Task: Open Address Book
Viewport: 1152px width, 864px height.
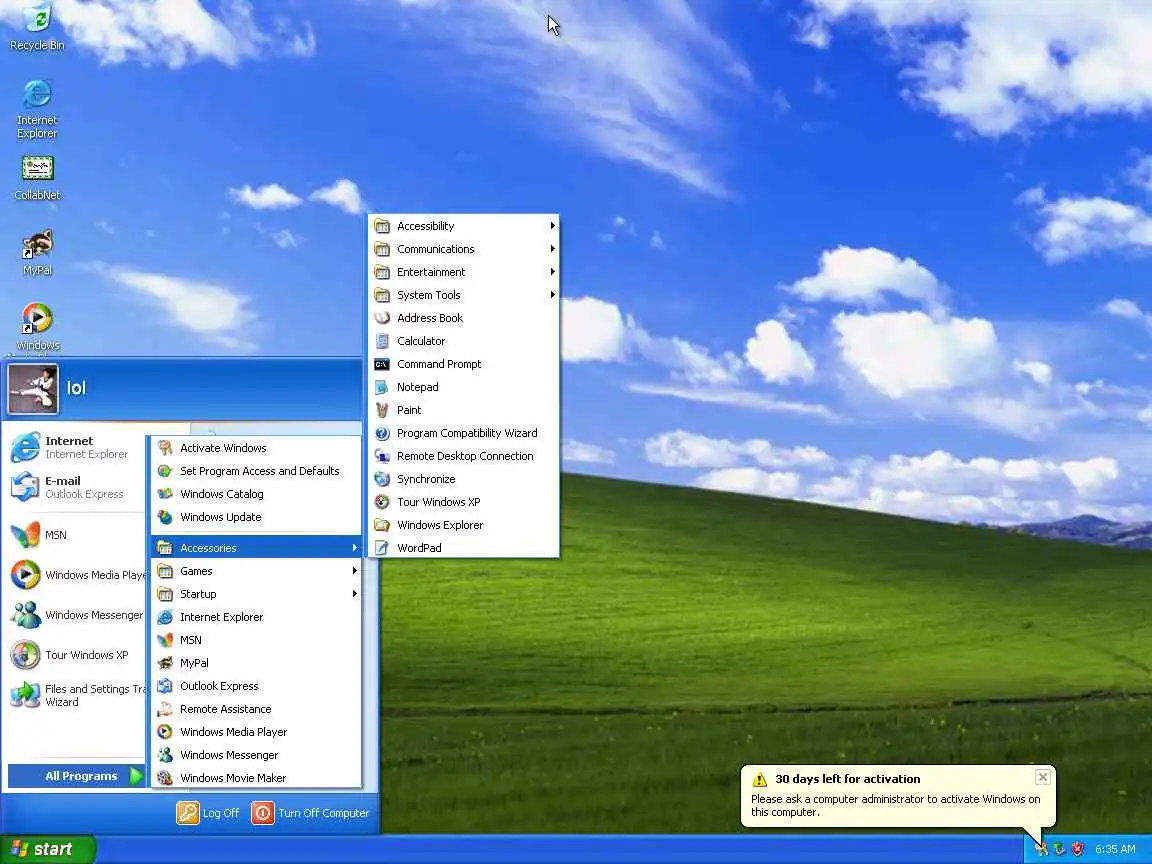Action: pyautogui.click(x=464, y=318)
